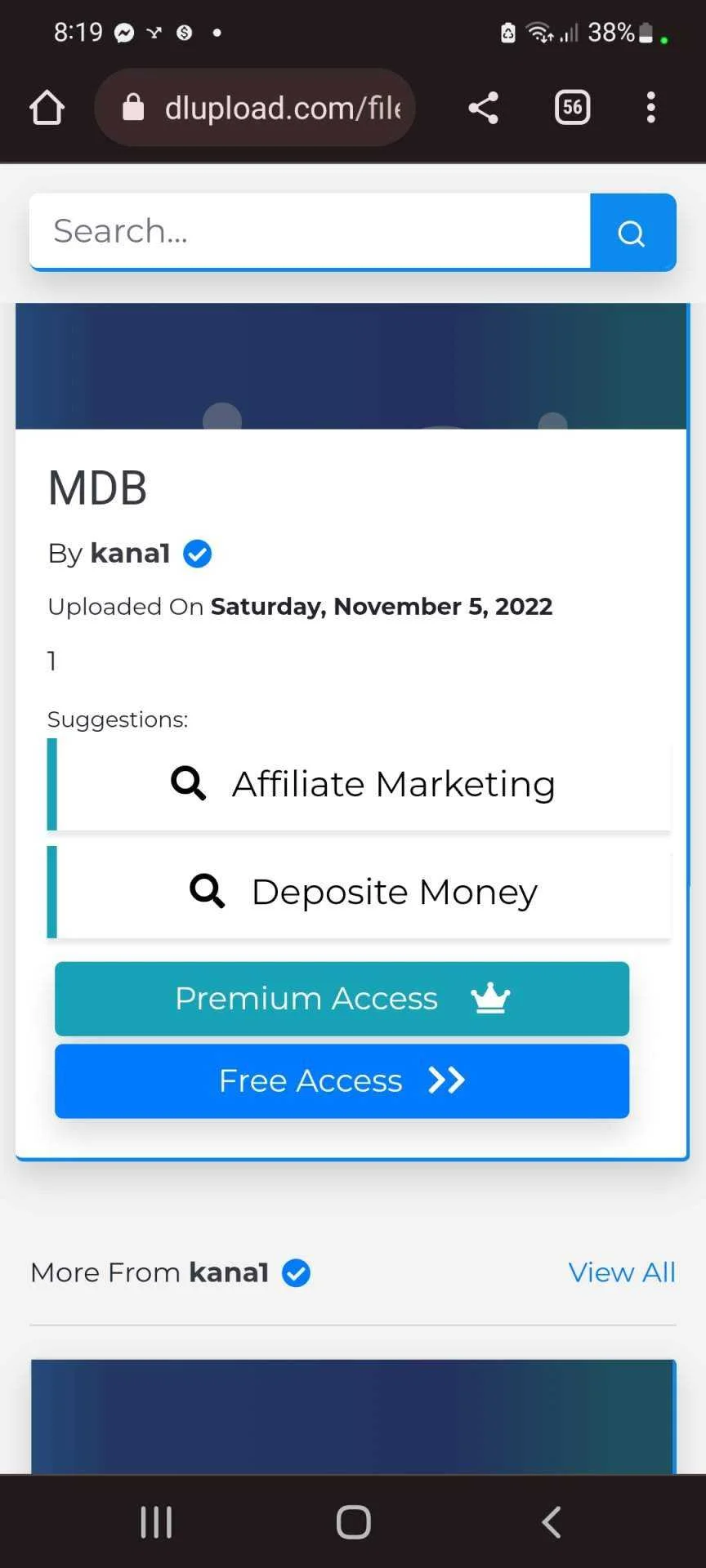Select the Deposite Money suggestion
This screenshot has width=706, height=1568.
pyautogui.click(x=360, y=892)
